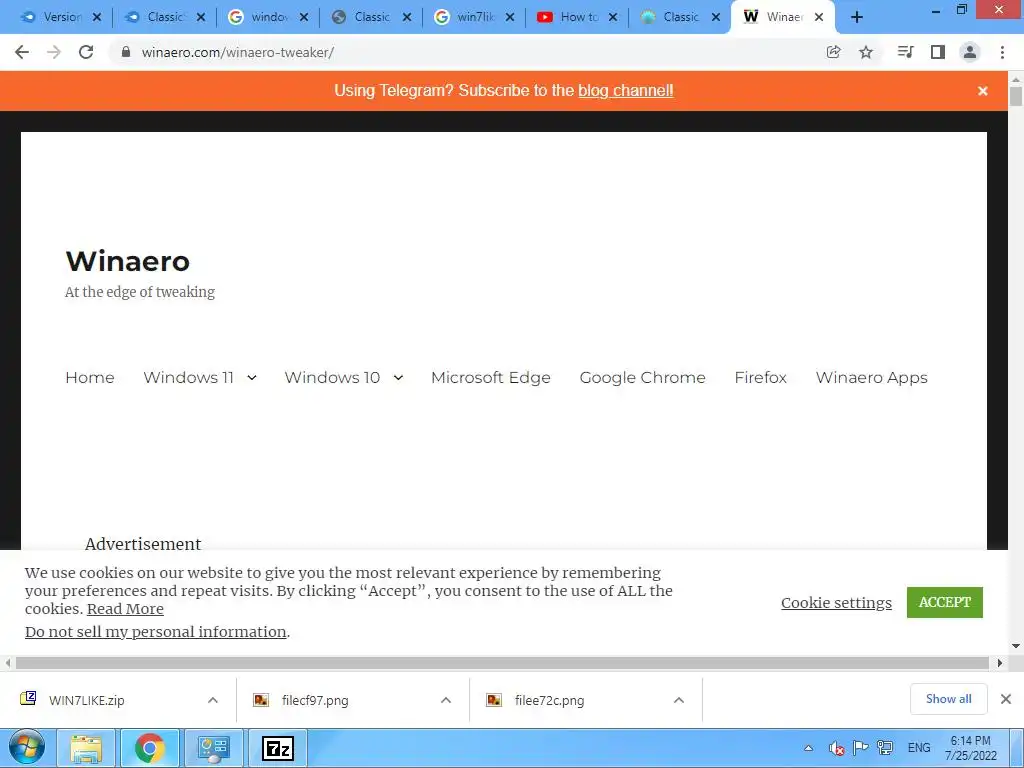Switch to the 'windo' Google tab
This screenshot has width=1024, height=768.
267,18
